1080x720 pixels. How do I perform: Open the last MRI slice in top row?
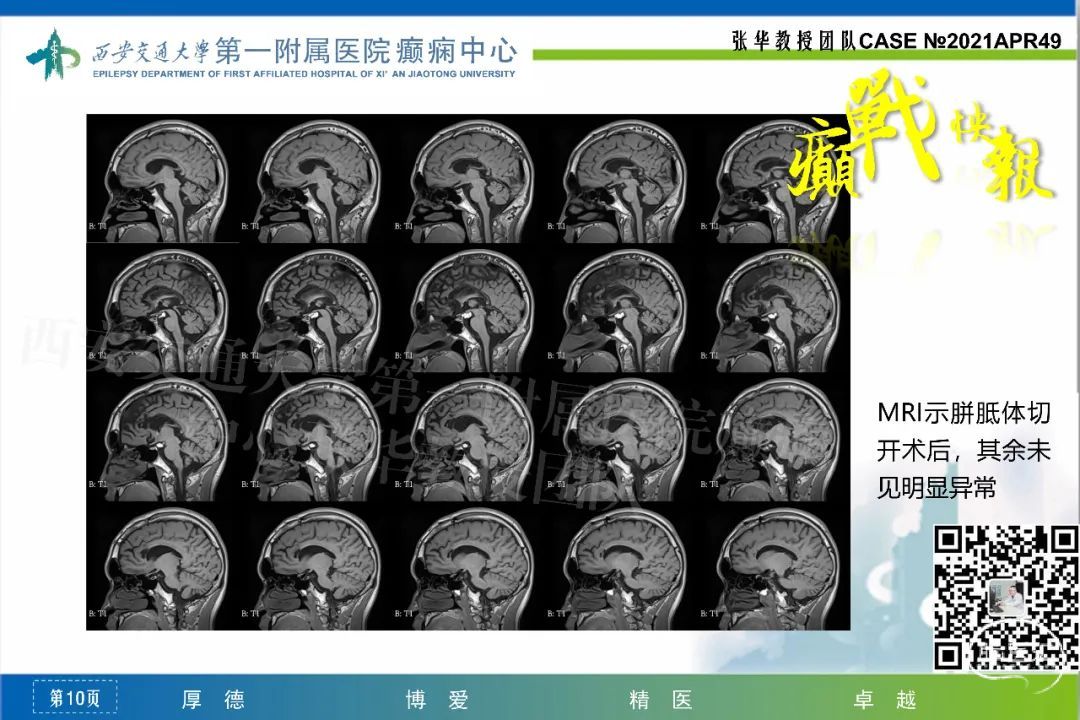776,178
